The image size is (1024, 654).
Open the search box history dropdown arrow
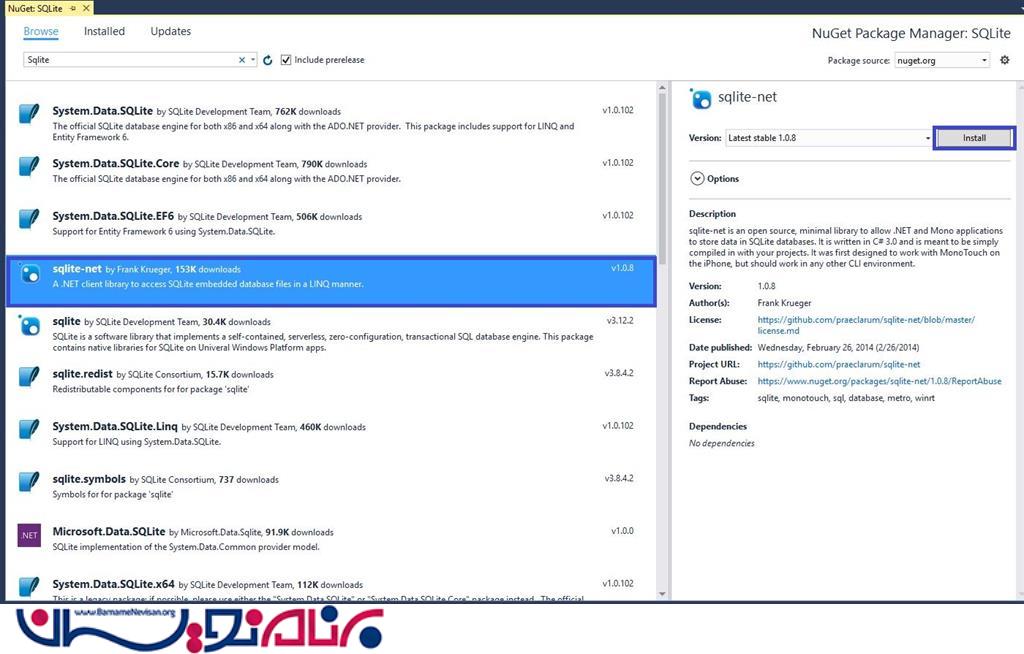(x=253, y=60)
